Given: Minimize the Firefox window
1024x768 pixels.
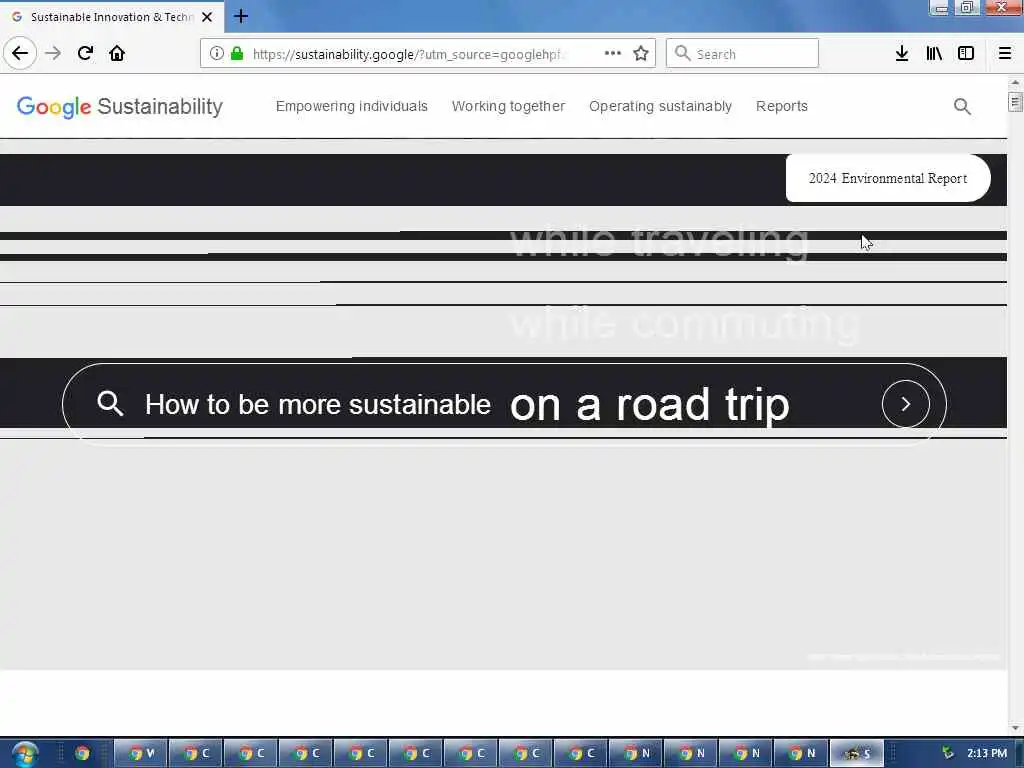Looking at the screenshot, I should (942, 8).
